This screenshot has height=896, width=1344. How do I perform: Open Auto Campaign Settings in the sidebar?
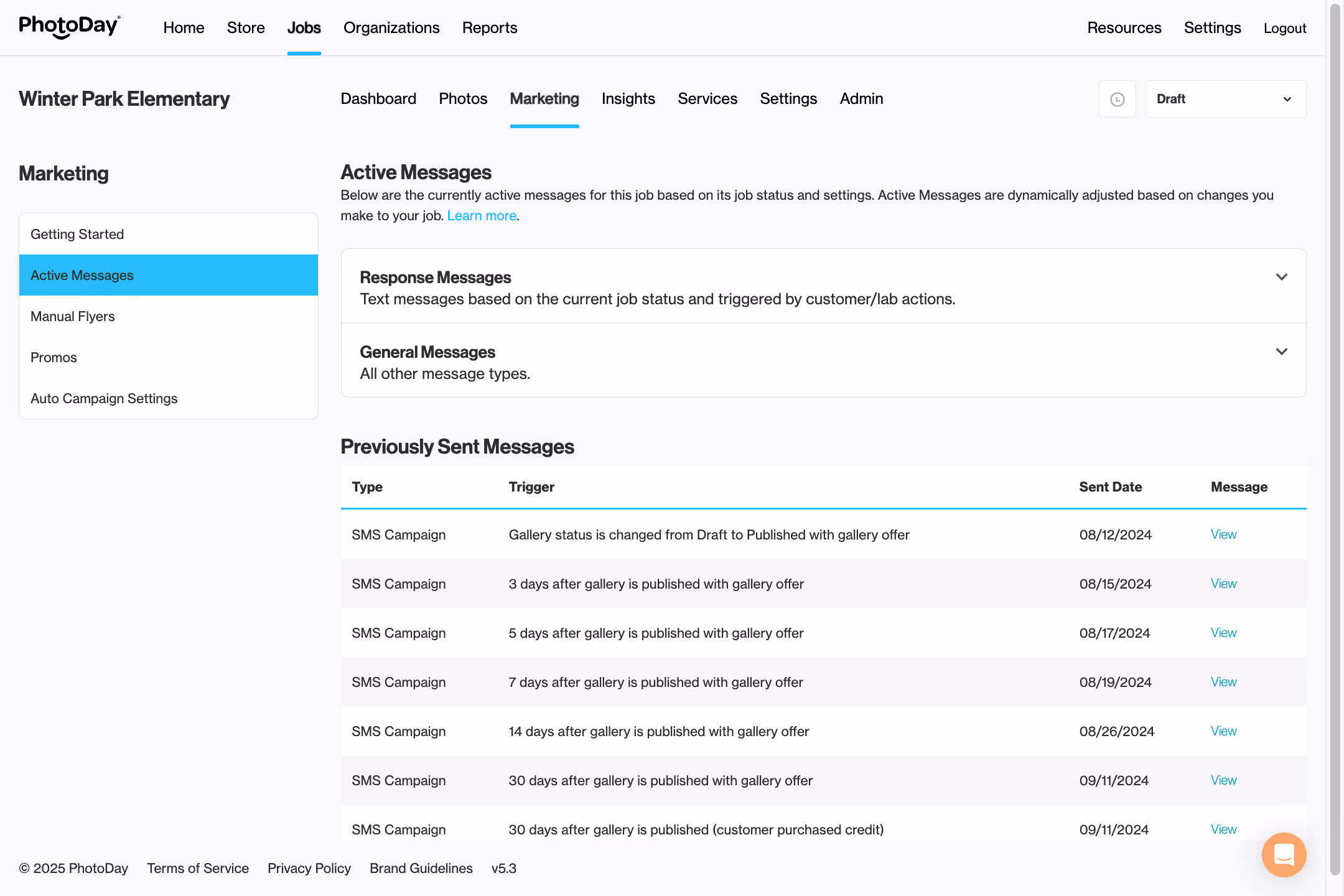click(x=169, y=398)
